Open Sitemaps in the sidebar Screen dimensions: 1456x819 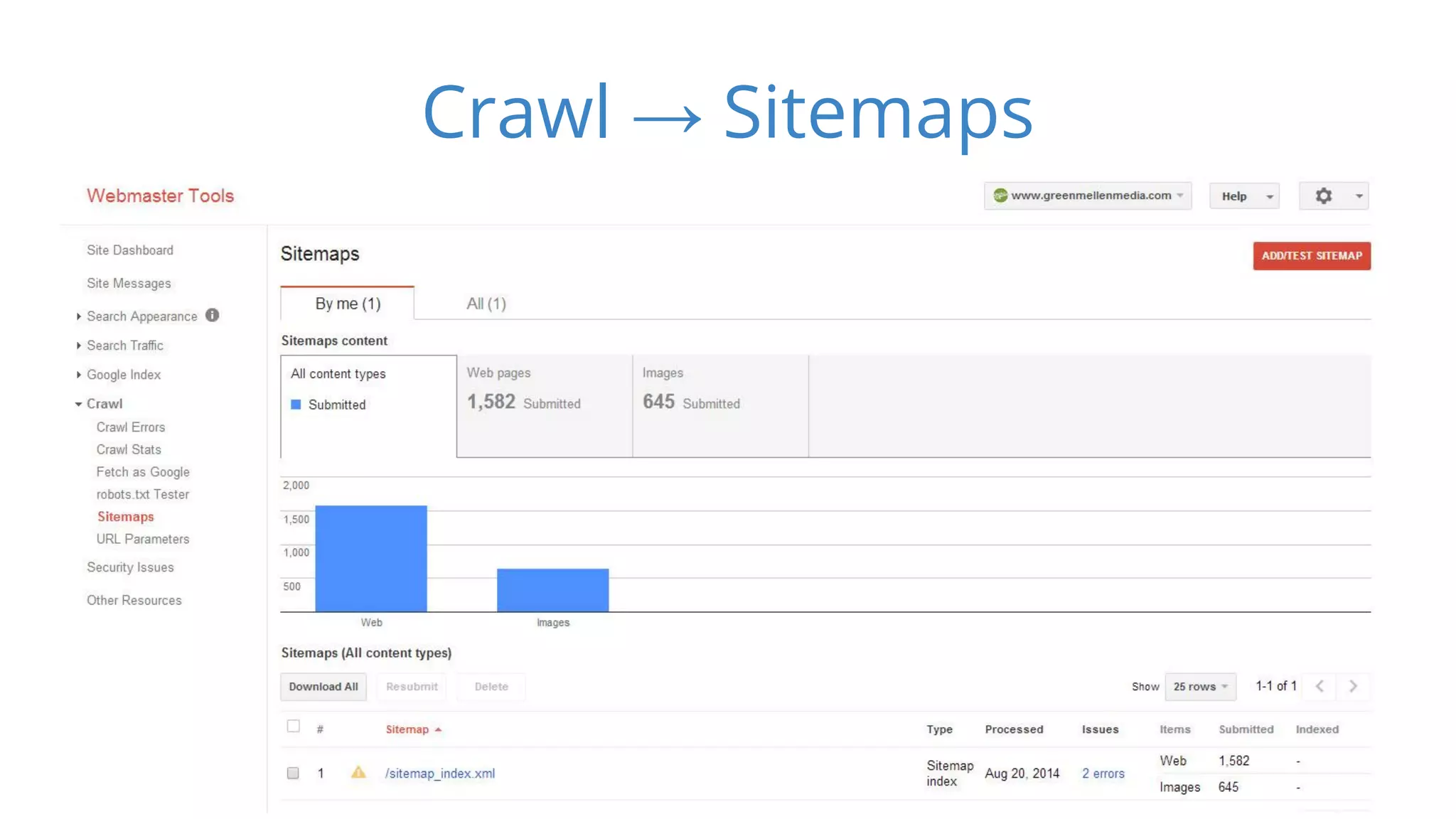[x=126, y=517]
